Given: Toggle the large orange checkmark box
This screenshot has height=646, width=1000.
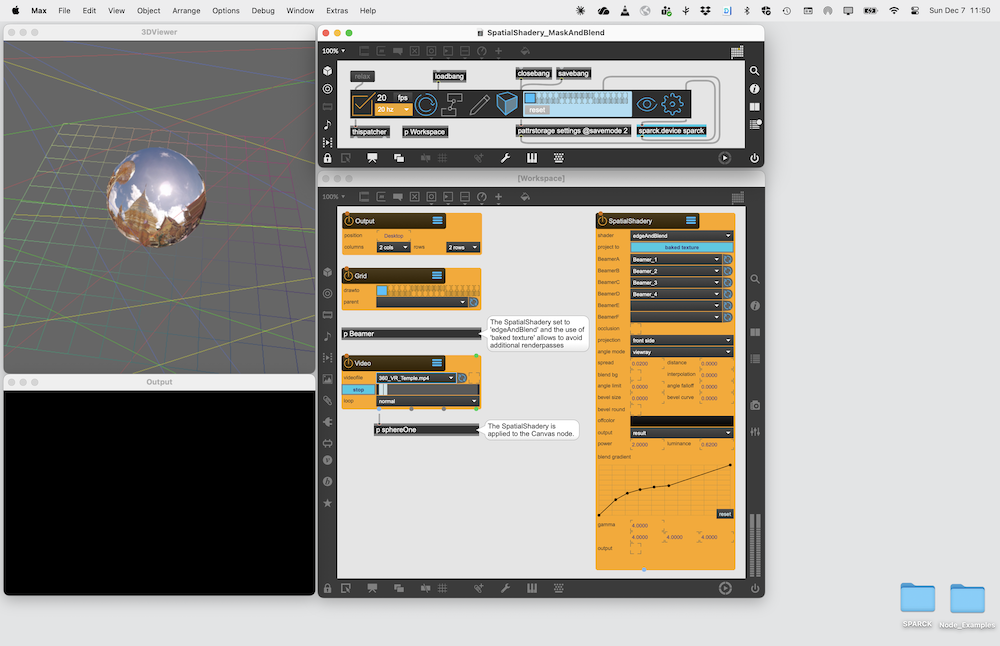Looking at the screenshot, I should [363, 104].
